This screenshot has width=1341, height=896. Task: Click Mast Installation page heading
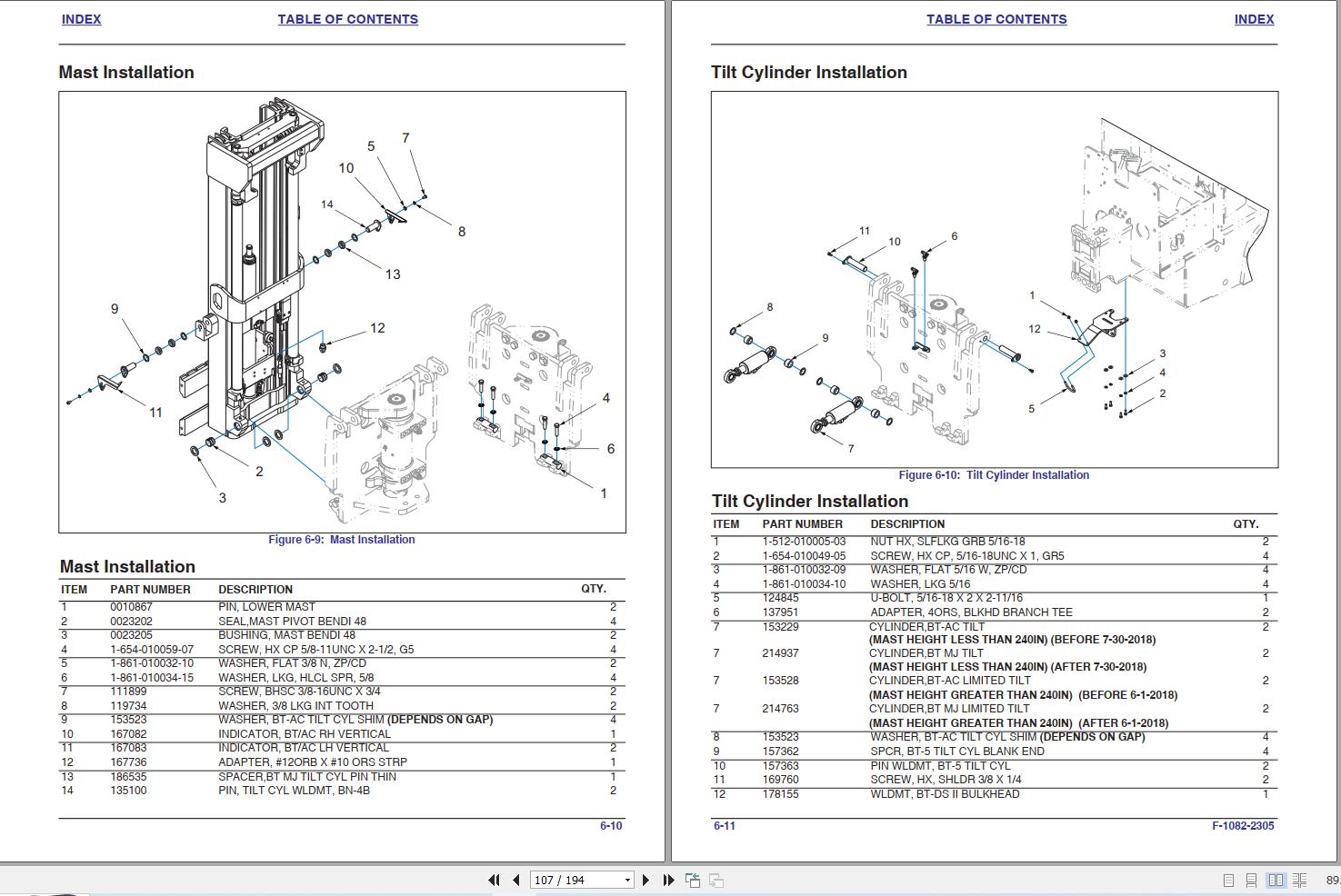126,73
